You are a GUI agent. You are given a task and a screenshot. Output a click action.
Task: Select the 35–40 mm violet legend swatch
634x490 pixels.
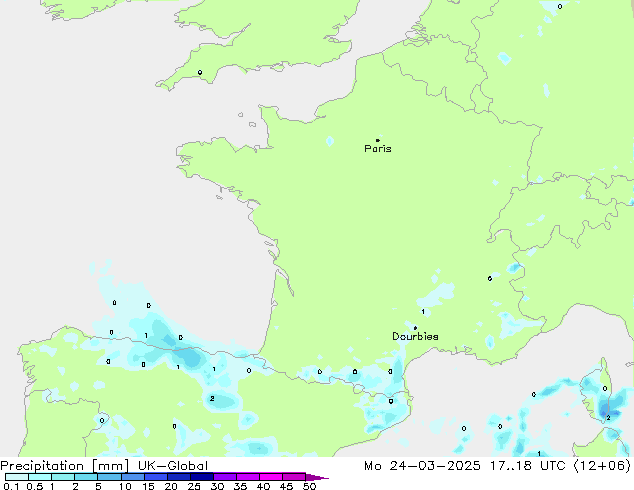tap(247, 477)
